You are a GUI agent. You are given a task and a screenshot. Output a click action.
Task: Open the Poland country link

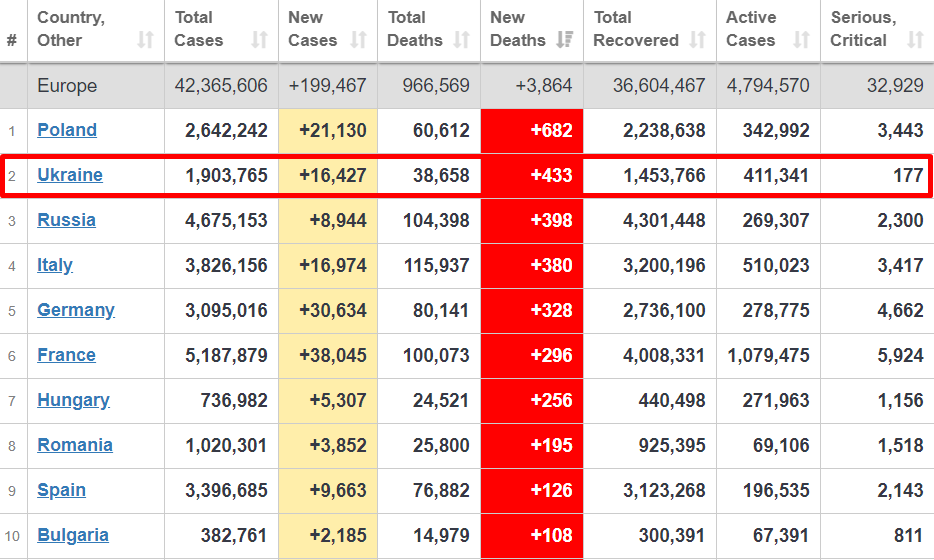coord(67,130)
